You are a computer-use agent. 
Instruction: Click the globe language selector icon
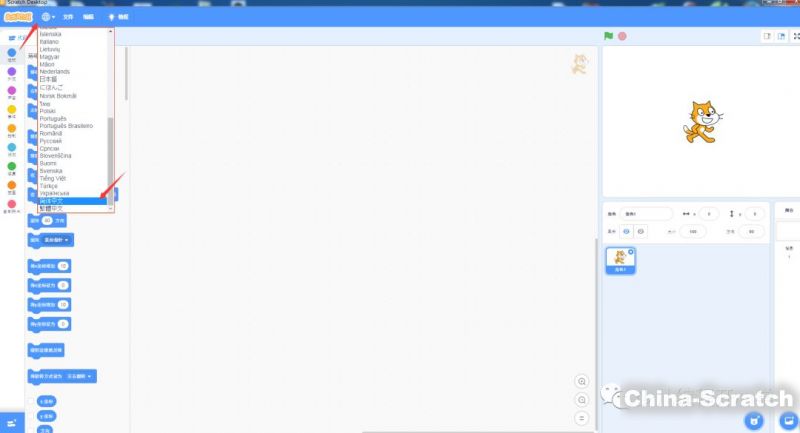[45, 17]
